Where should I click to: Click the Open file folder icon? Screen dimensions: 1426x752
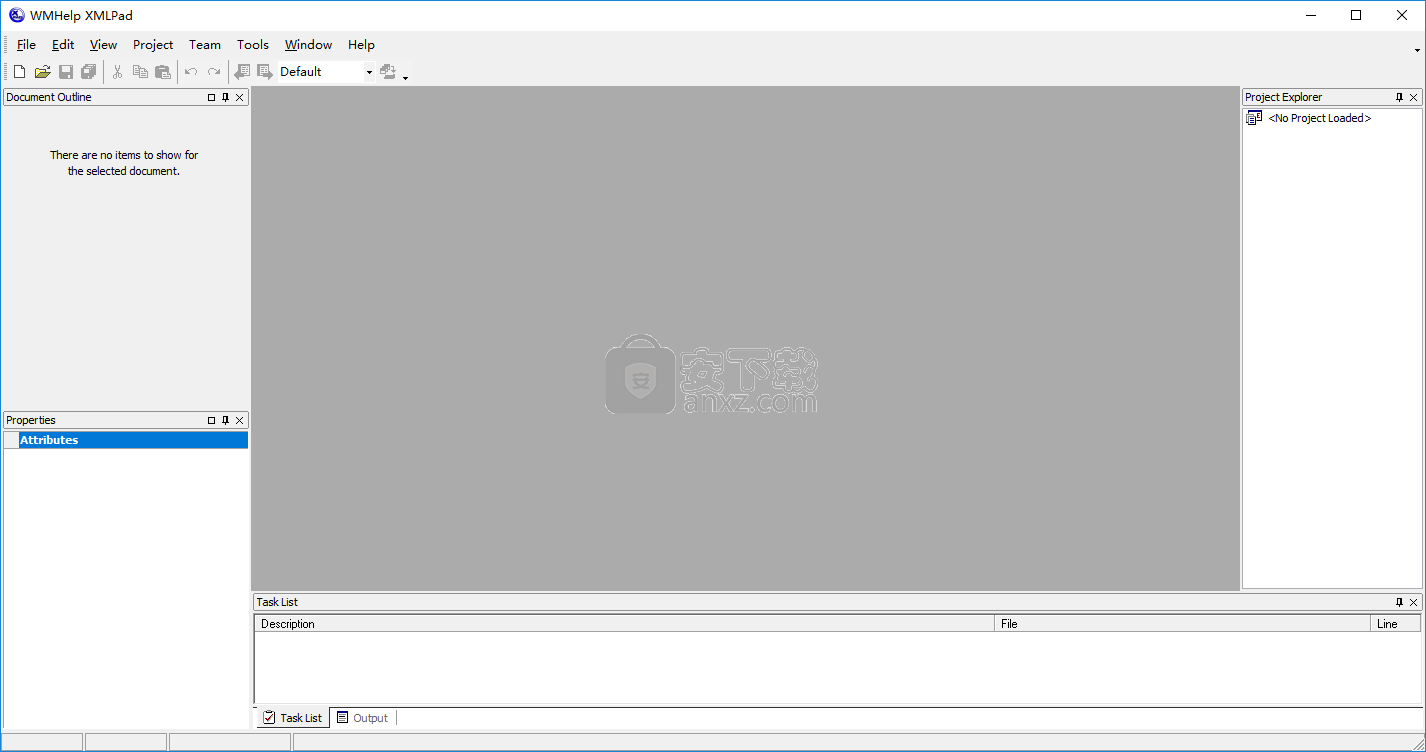pos(42,72)
